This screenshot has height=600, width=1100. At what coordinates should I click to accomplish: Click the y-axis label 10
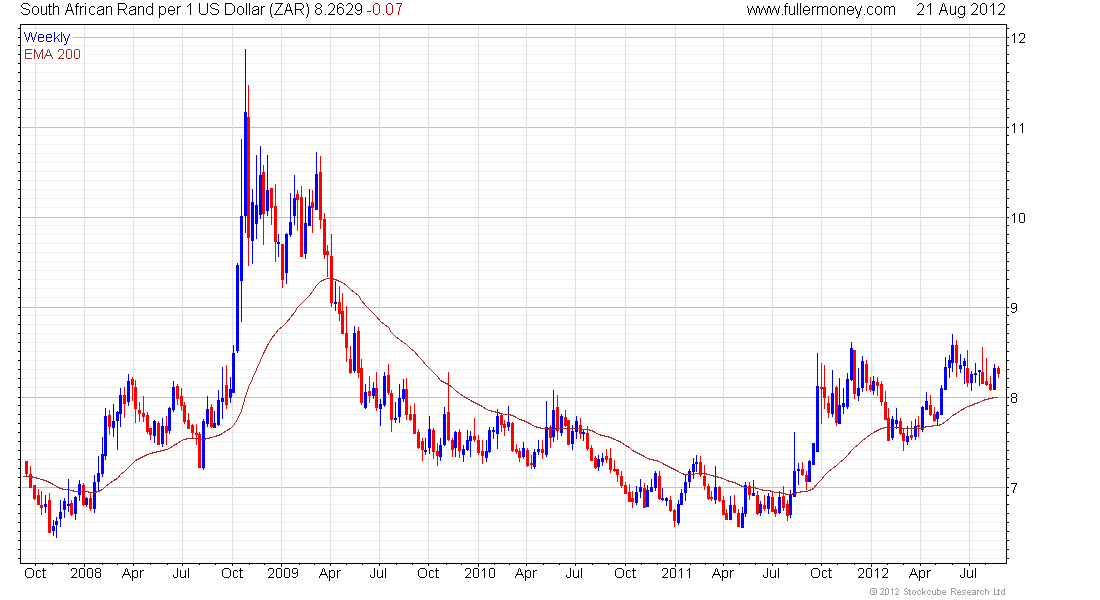click(x=1017, y=218)
